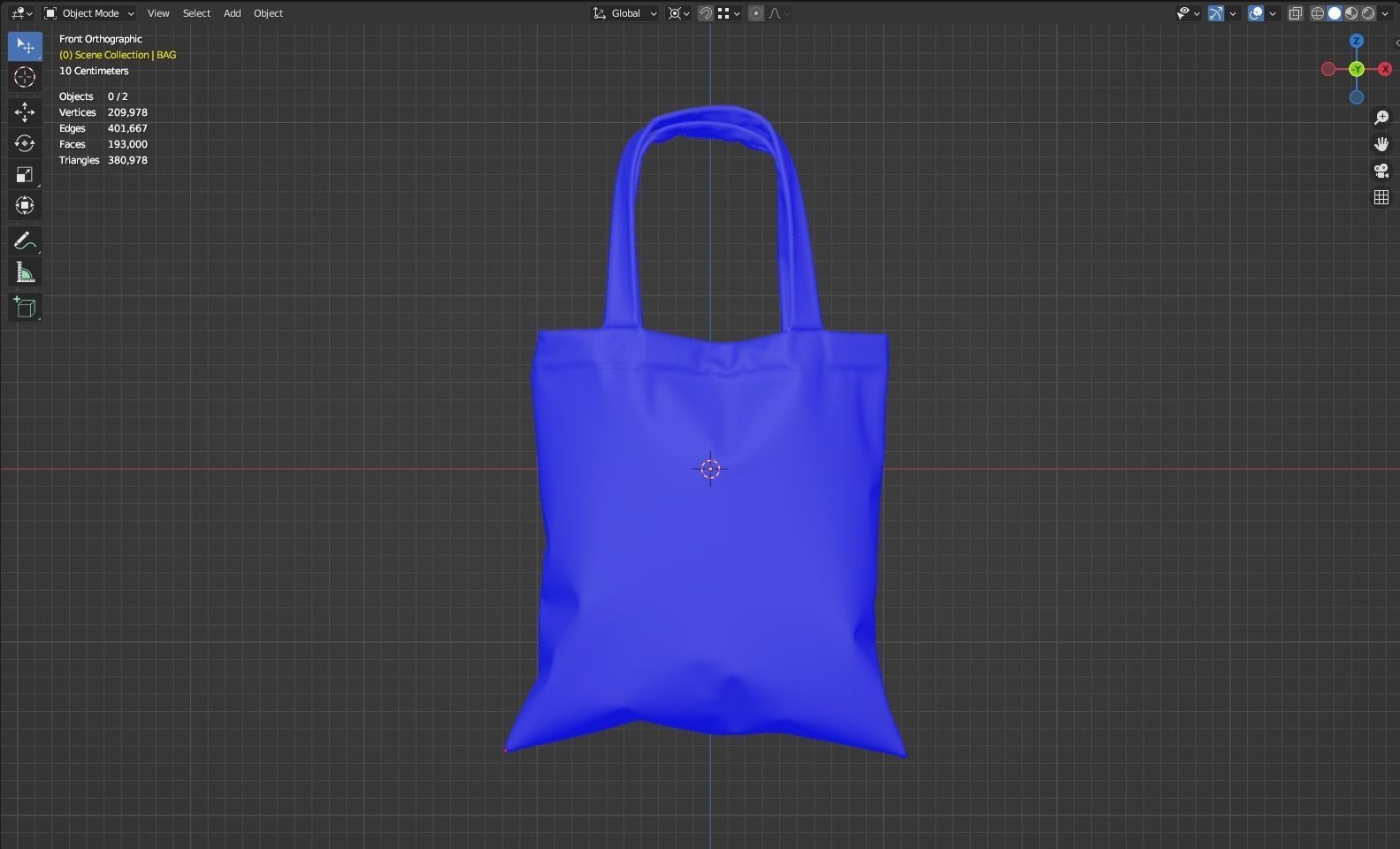Toggle viewport overlays
1400x849 pixels.
pyautogui.click(x=1256, y=13)
